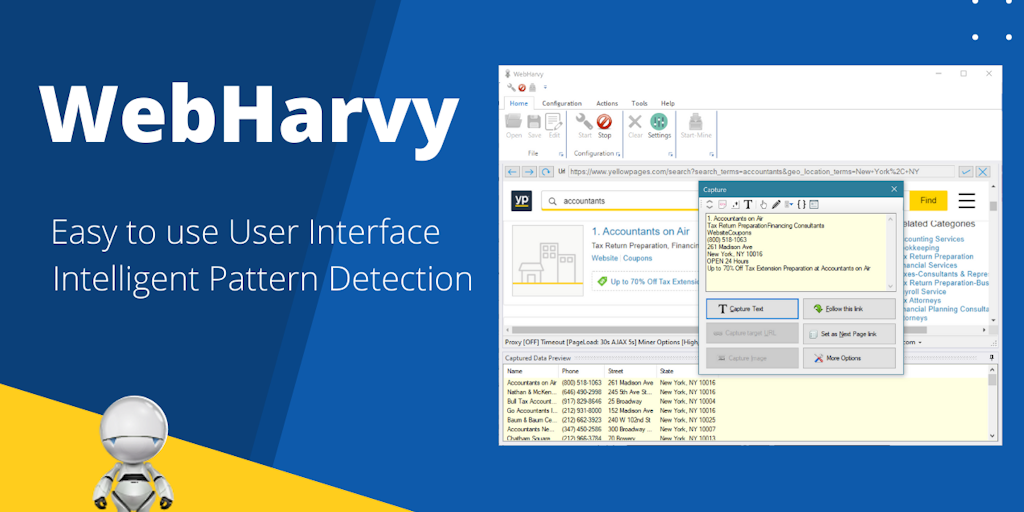
Task: Reload the page with the refresh icon
Action: pyautogui.click(x=546, y=172)
